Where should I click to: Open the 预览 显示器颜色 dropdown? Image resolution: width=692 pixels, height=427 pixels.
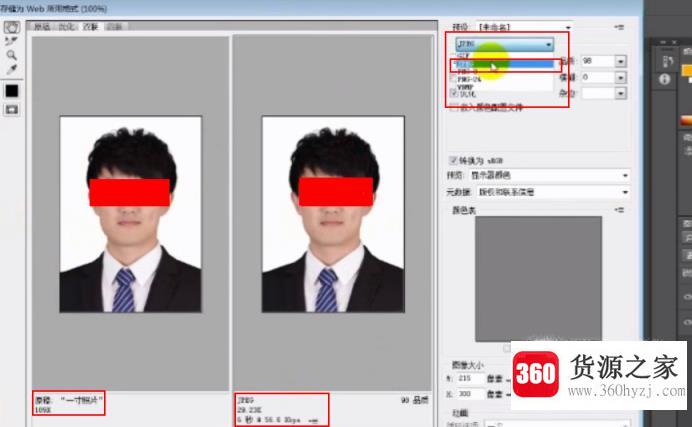(549, 175)
